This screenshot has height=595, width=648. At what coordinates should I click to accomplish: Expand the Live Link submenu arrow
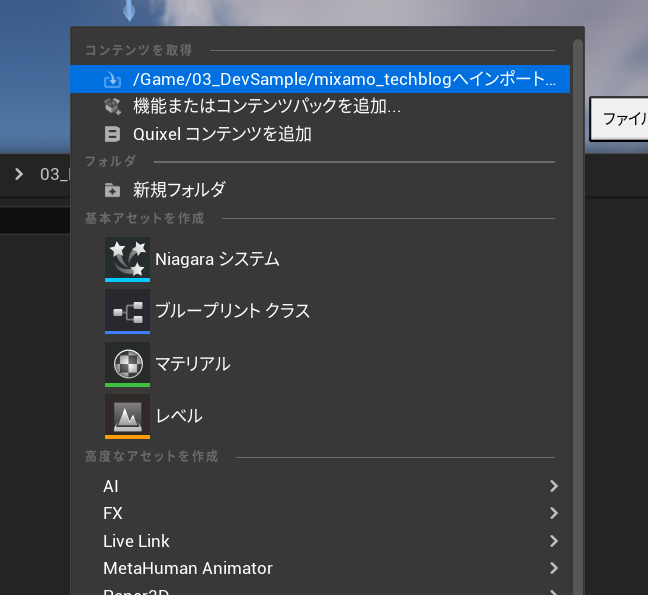[x=554, y=541]
